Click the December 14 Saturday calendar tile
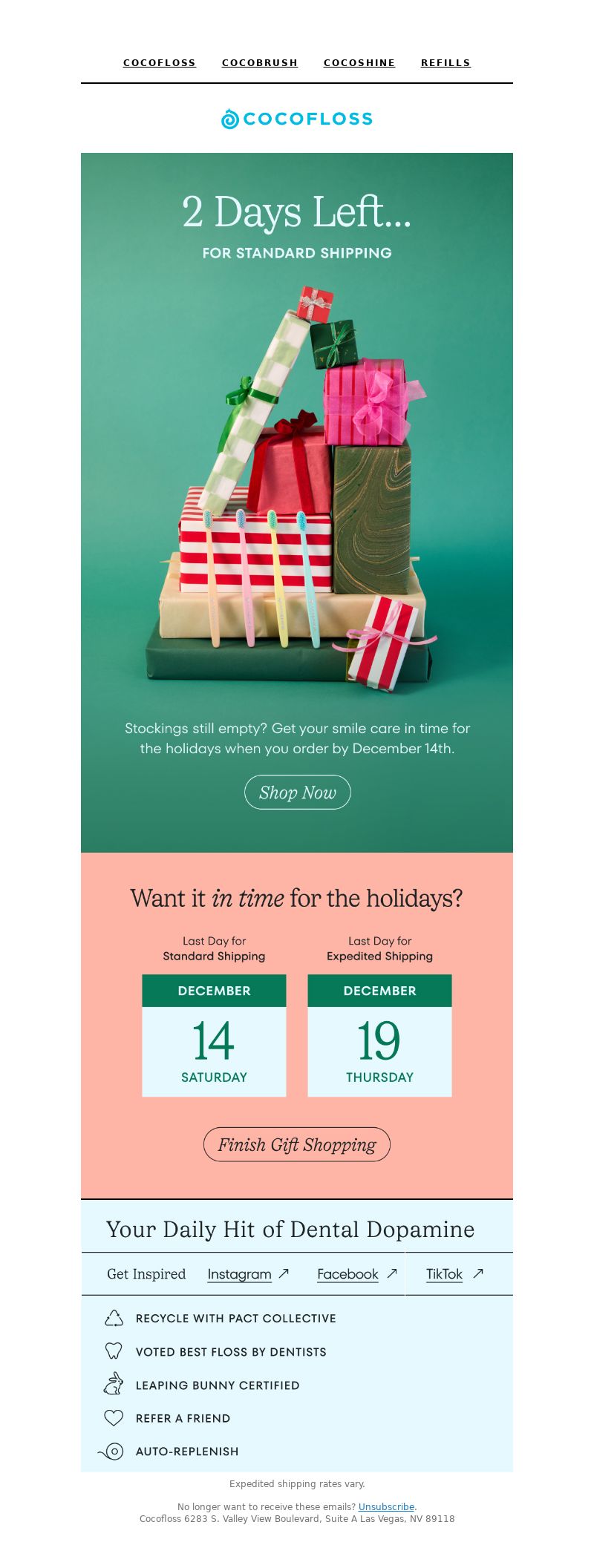Screen dimensions: 594x1568 [x=214, y=1035]
